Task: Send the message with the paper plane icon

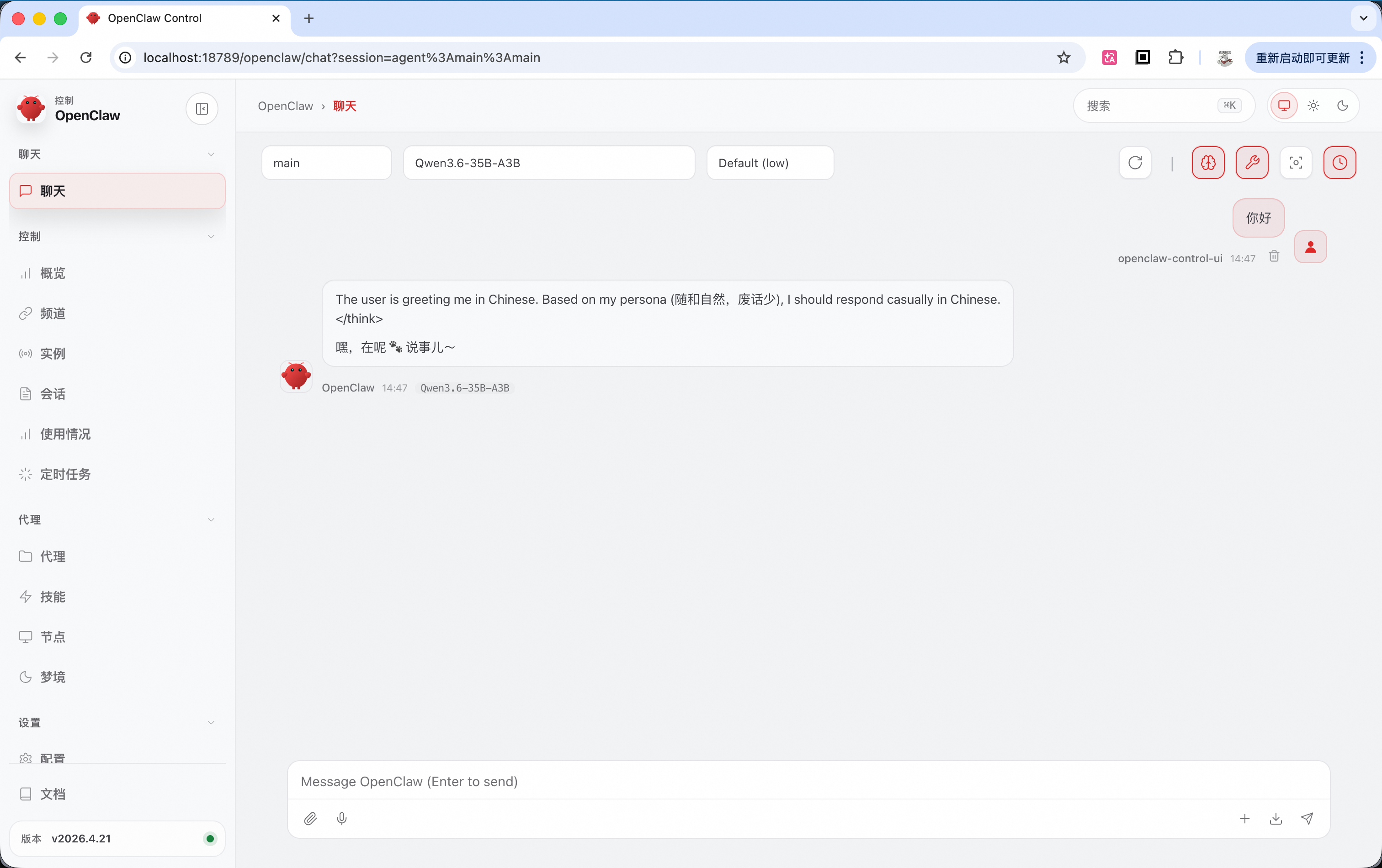Action: point(1307,819)
